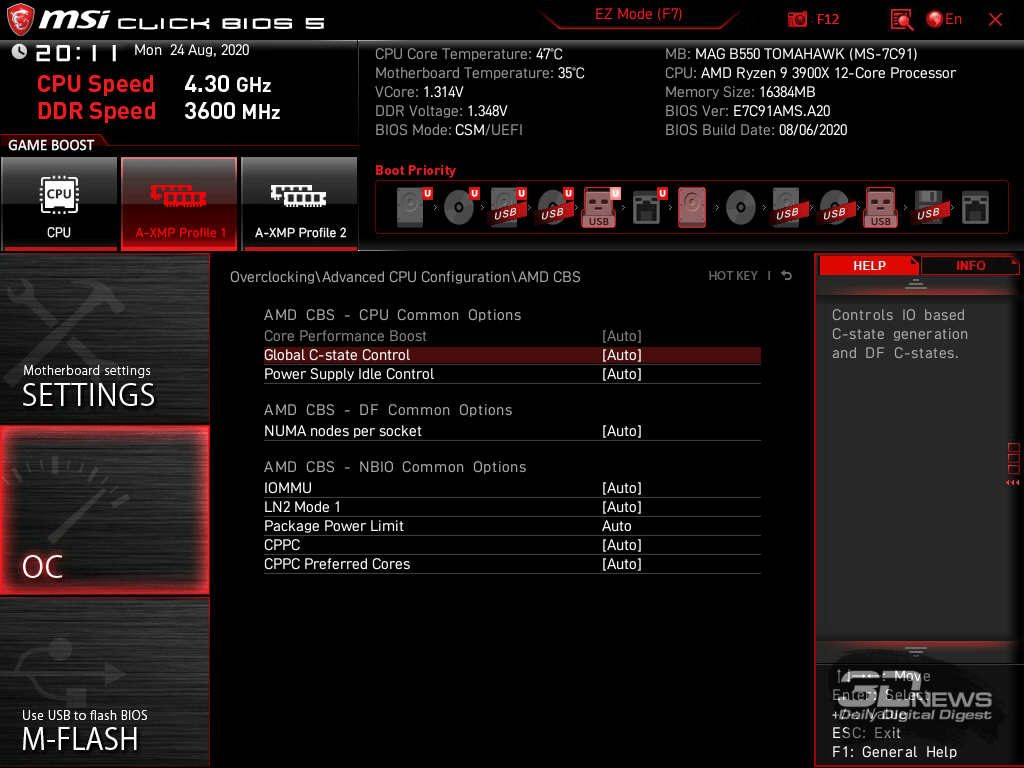Viewport: 1024px width, 768px height.
Task: Select the LN2 Mode 1 row label
Action: click(302, 507)
